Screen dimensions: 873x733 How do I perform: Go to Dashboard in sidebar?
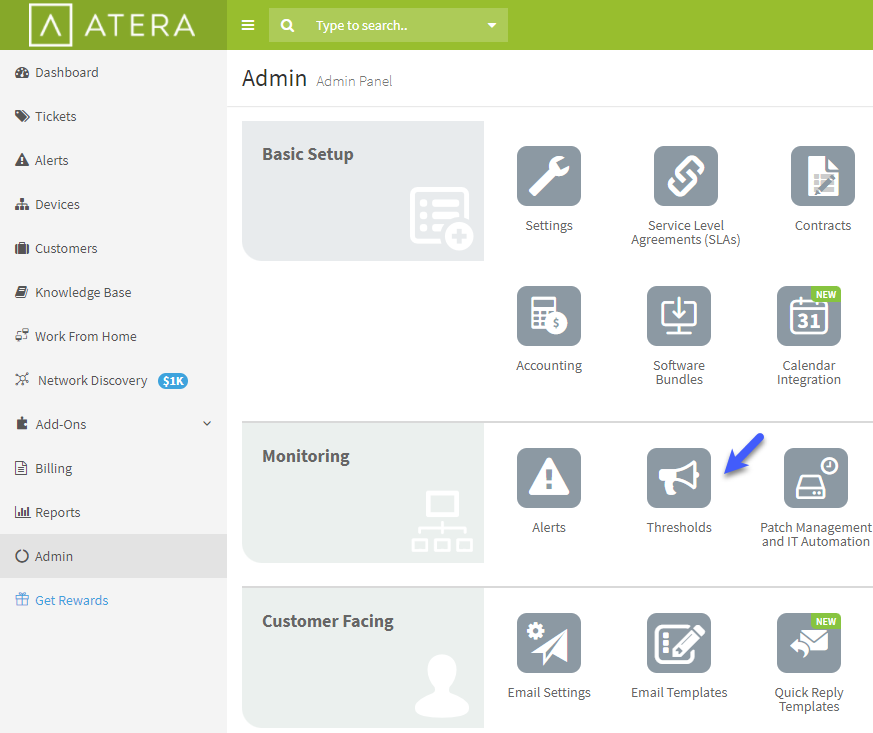[x=113, y=72]
